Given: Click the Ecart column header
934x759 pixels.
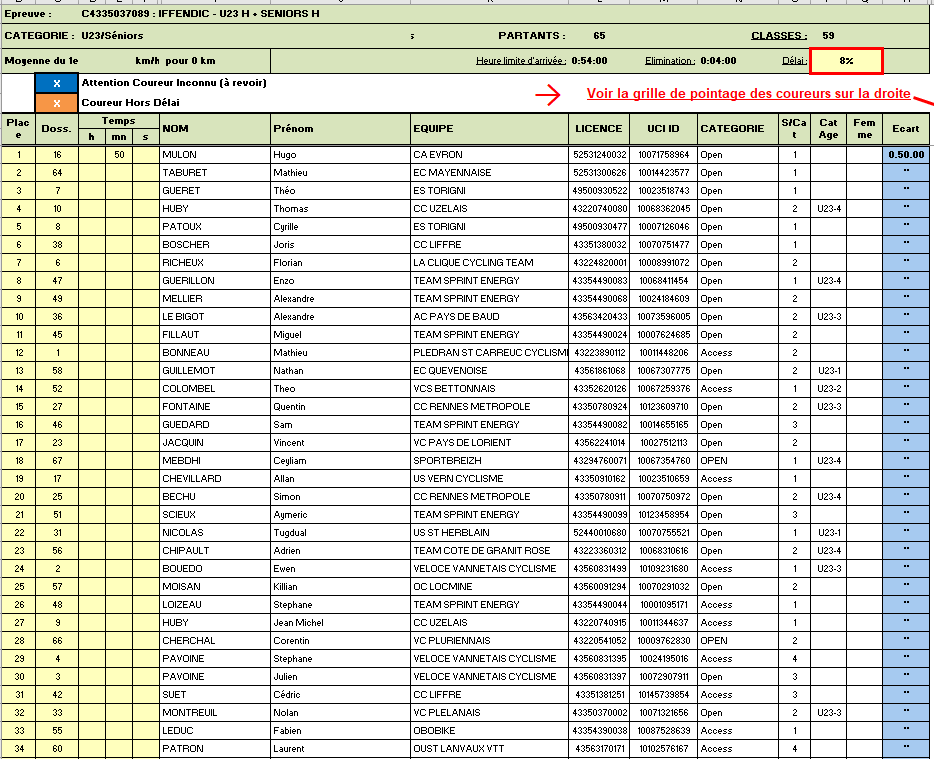Looking at the screenshot, I should point(906,129).
